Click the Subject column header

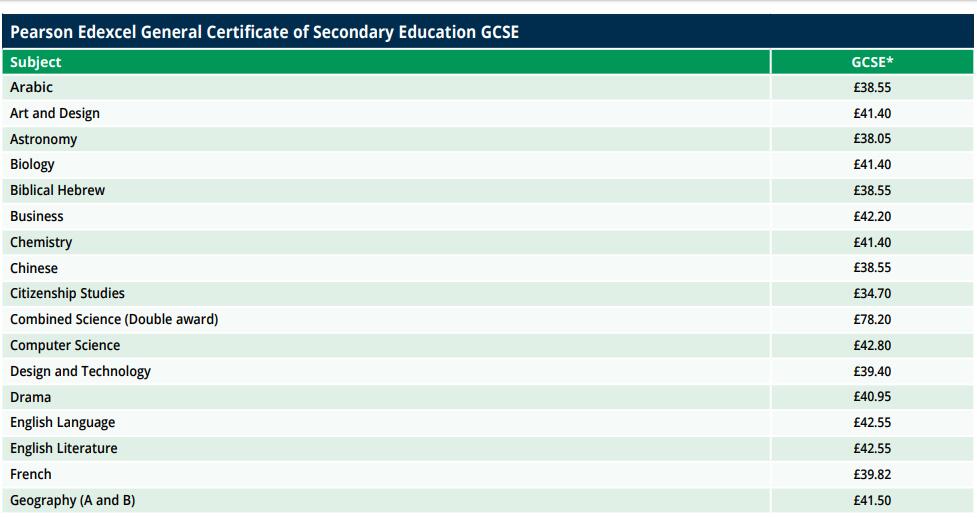point(386,62)
